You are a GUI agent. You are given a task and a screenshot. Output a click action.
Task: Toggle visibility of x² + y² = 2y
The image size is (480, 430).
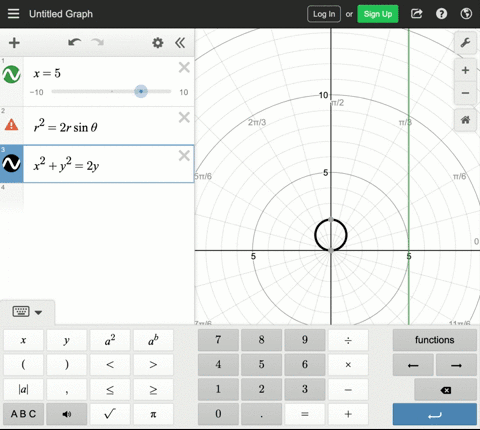(x=12, y=163)
